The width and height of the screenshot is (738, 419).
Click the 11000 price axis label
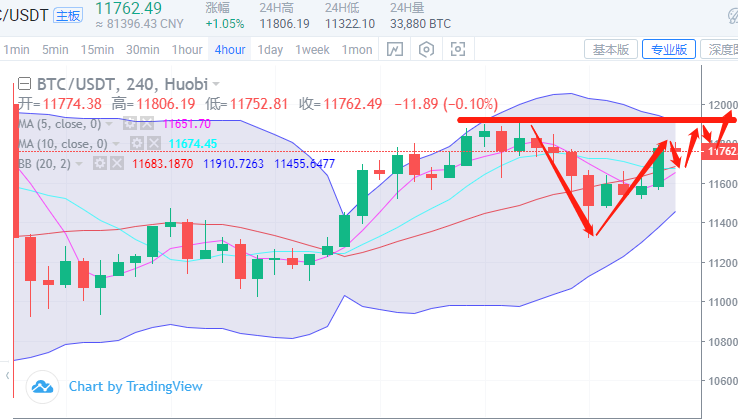coord(722,302)
